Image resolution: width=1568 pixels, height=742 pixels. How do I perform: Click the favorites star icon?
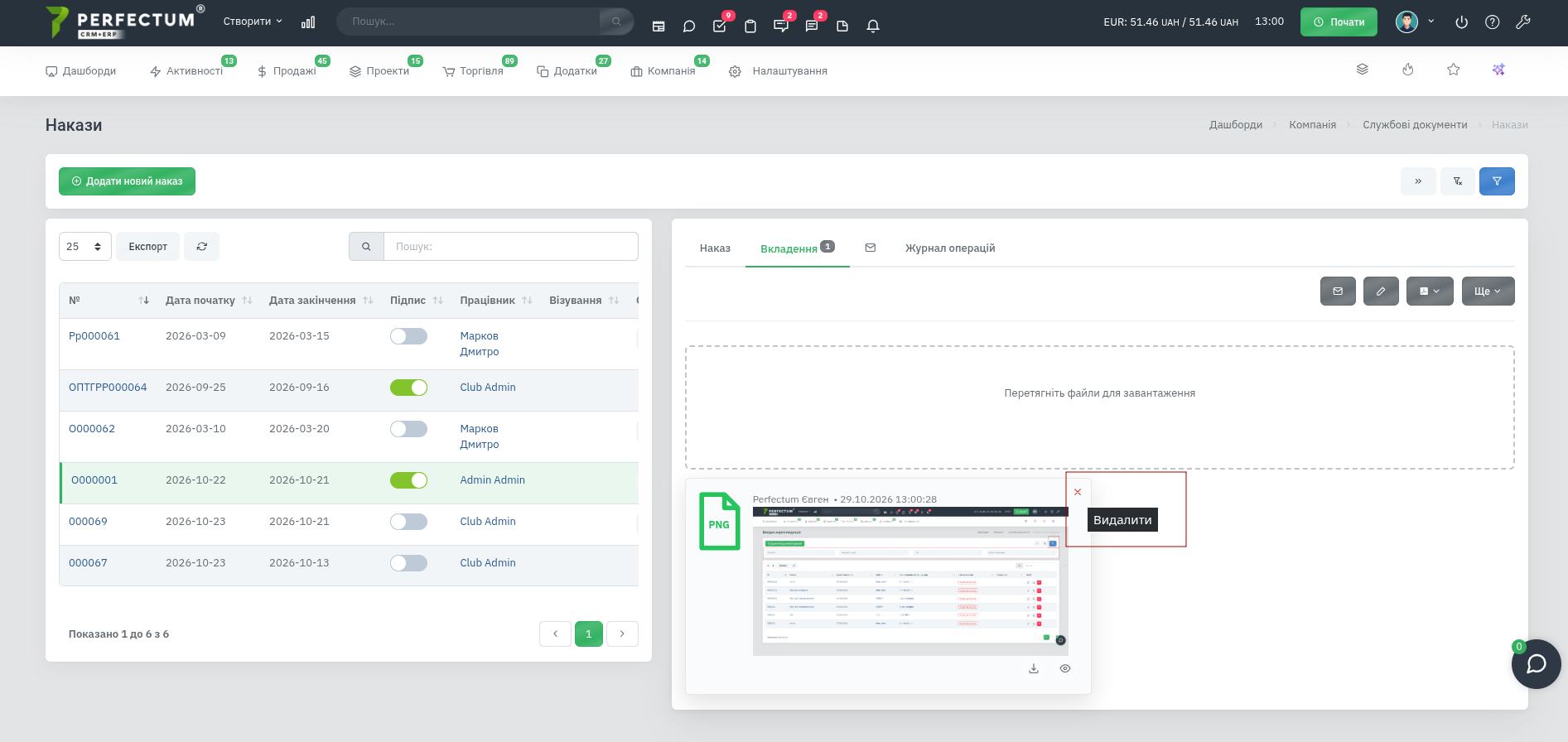click(x=1454, y=70)
